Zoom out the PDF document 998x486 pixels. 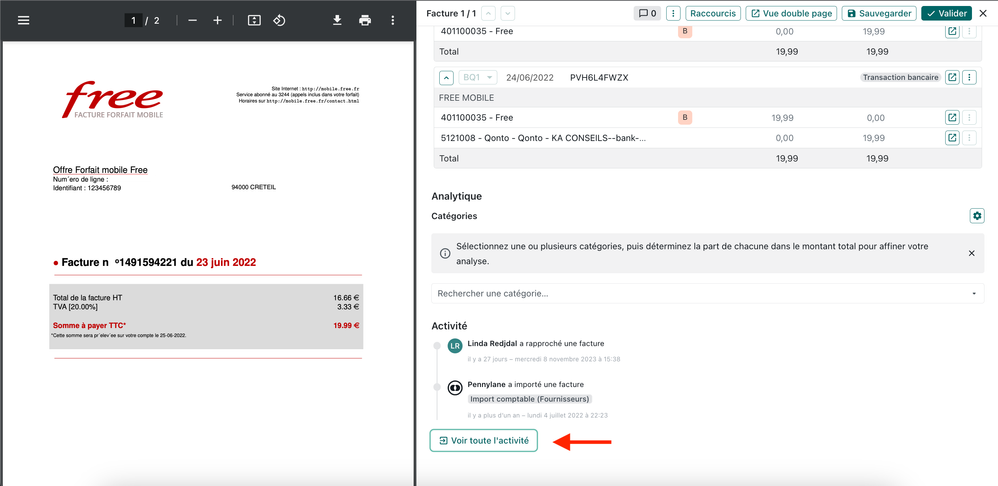tap(192, 20)
